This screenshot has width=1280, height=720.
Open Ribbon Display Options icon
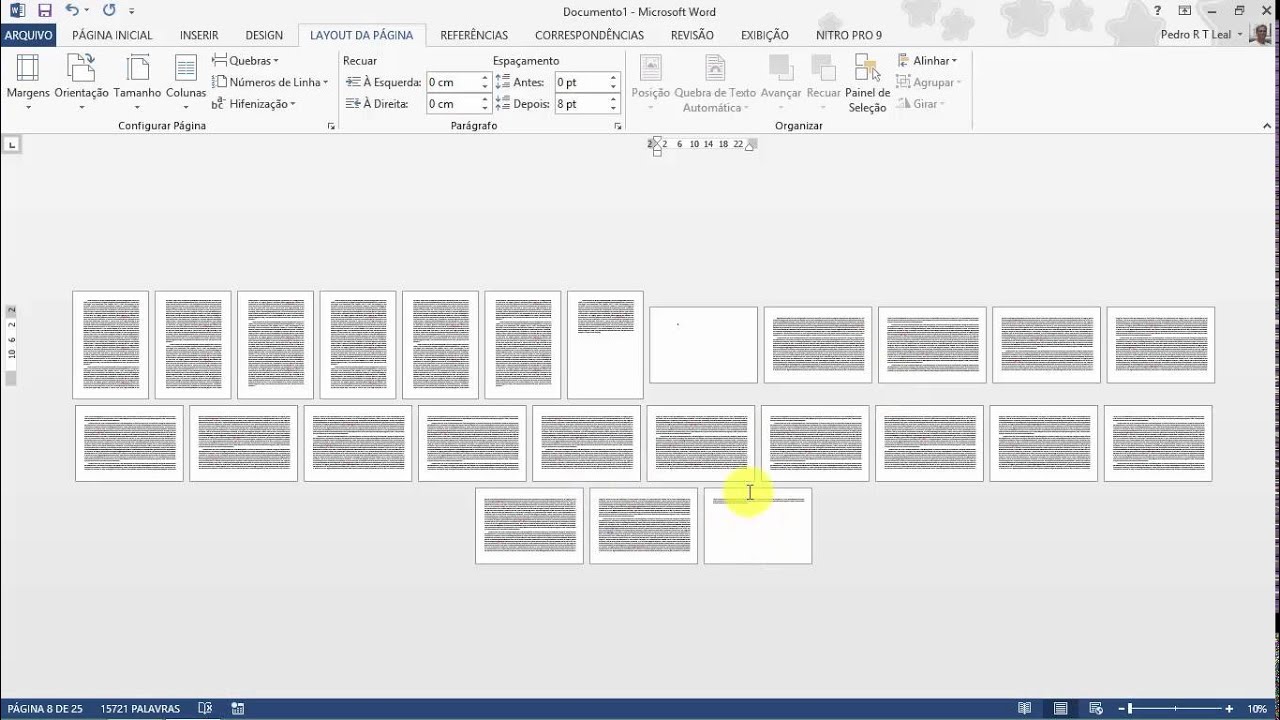pos(1185,11)
